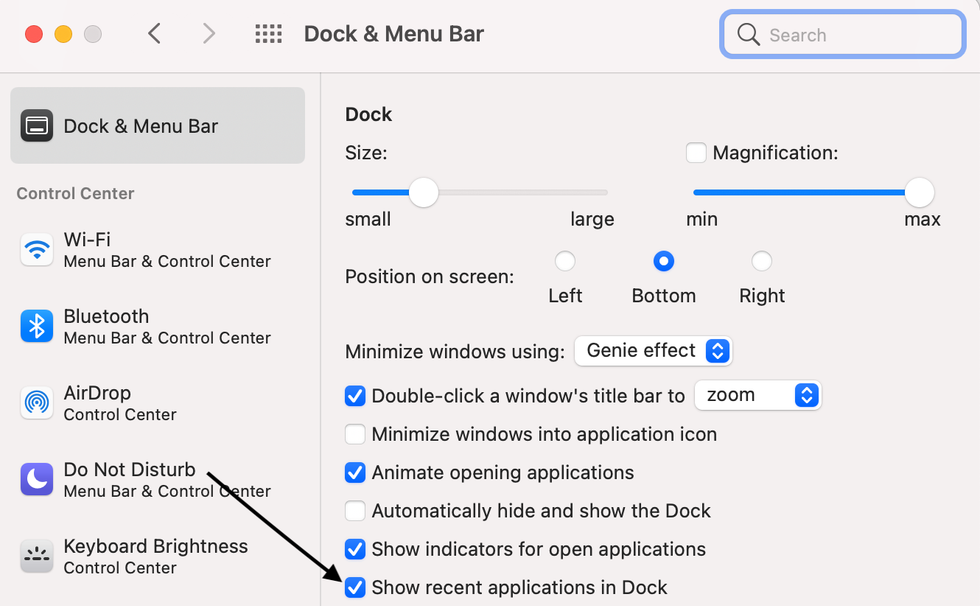Select the Keyboard Brightness icon
Screen dimensions: 980x606
(37, 556)
